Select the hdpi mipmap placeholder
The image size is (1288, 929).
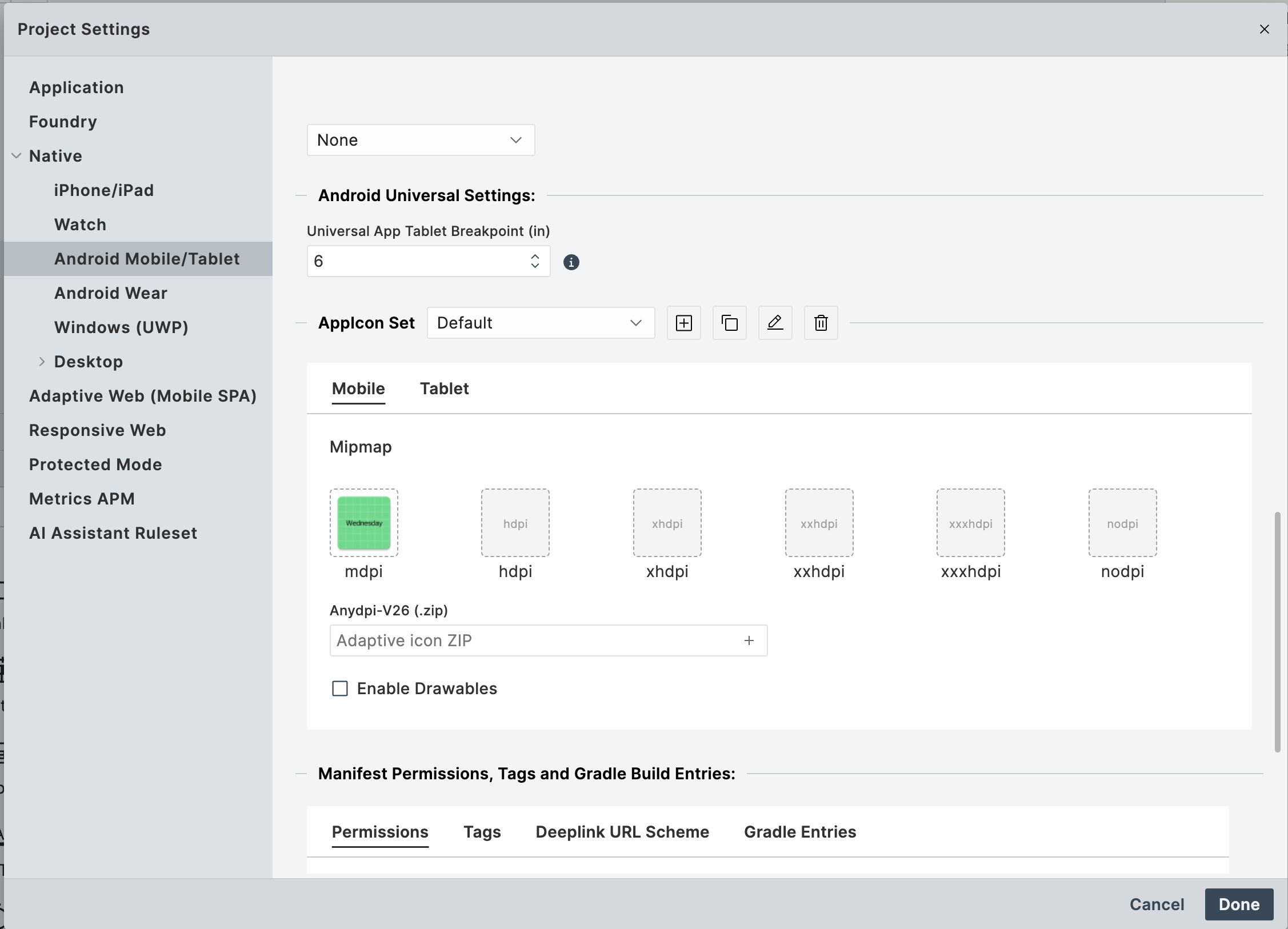515,523
